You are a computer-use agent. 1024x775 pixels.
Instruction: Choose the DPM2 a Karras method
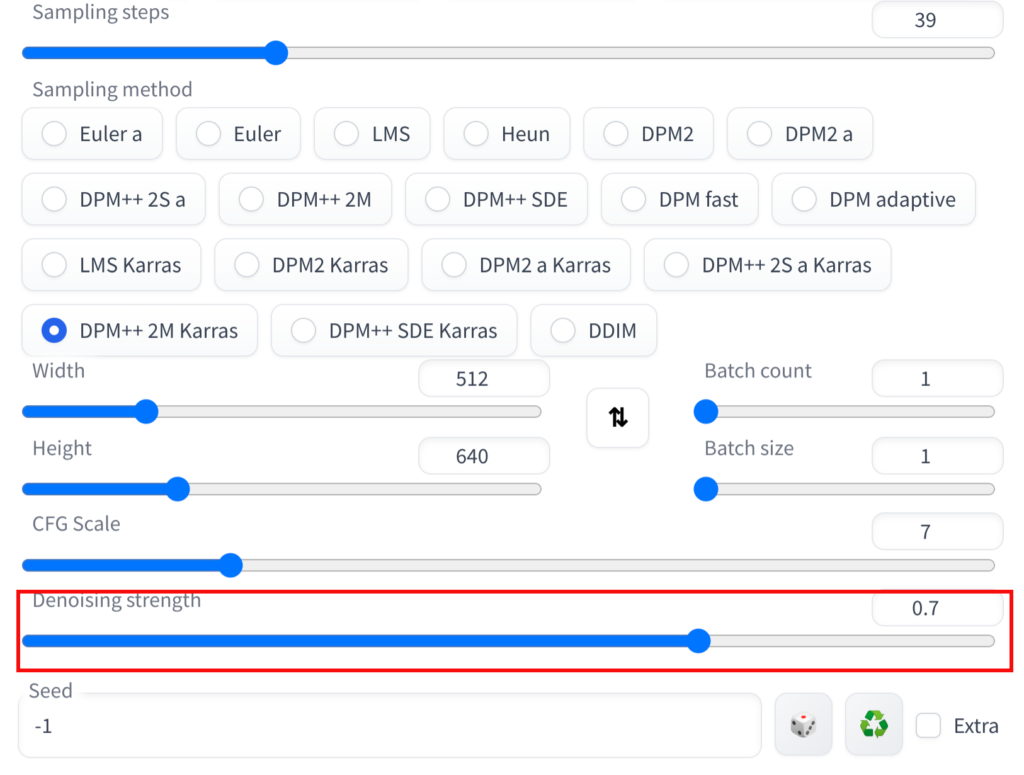[525, 265]
